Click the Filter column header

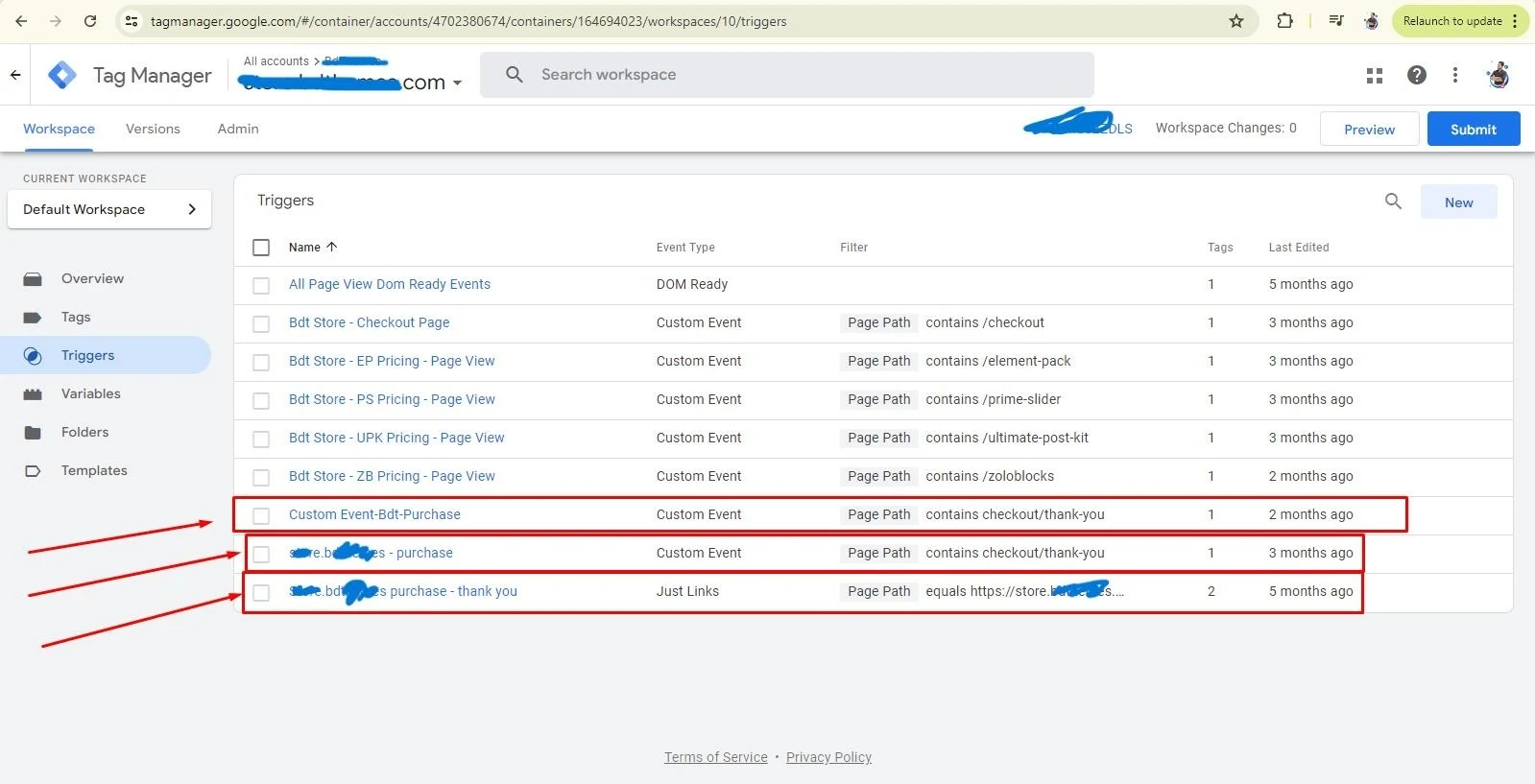[x=853, y=248]
